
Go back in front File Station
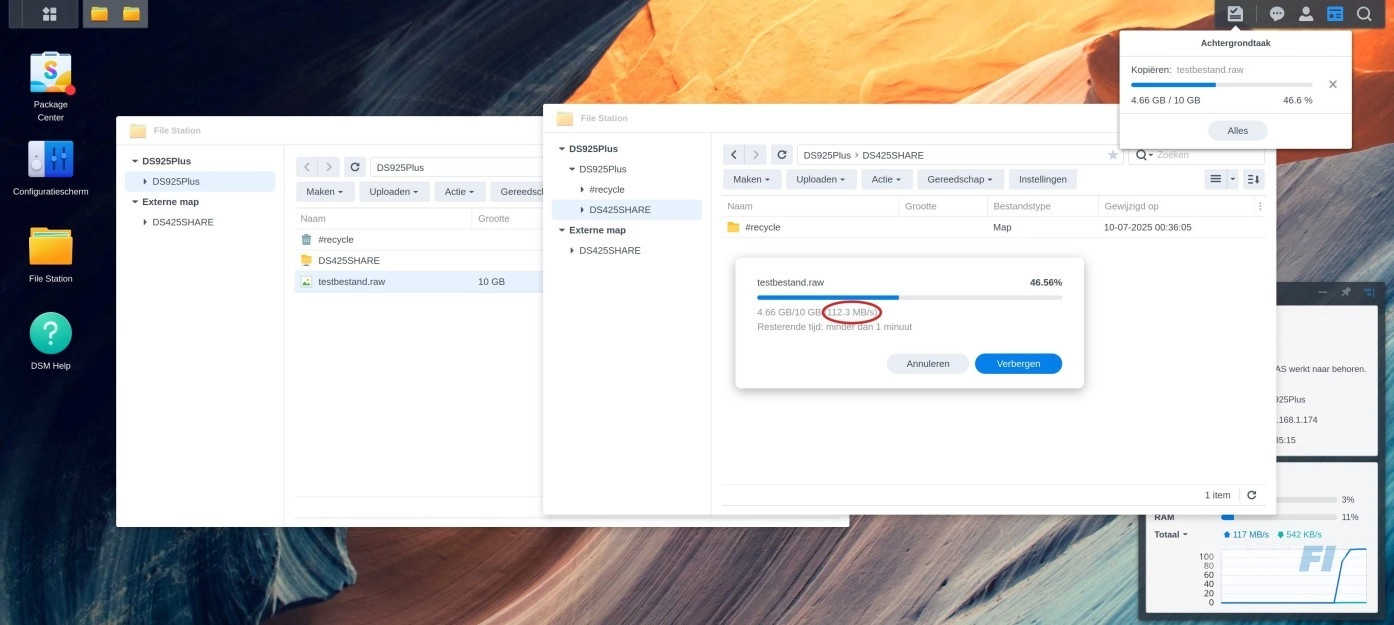734,155
